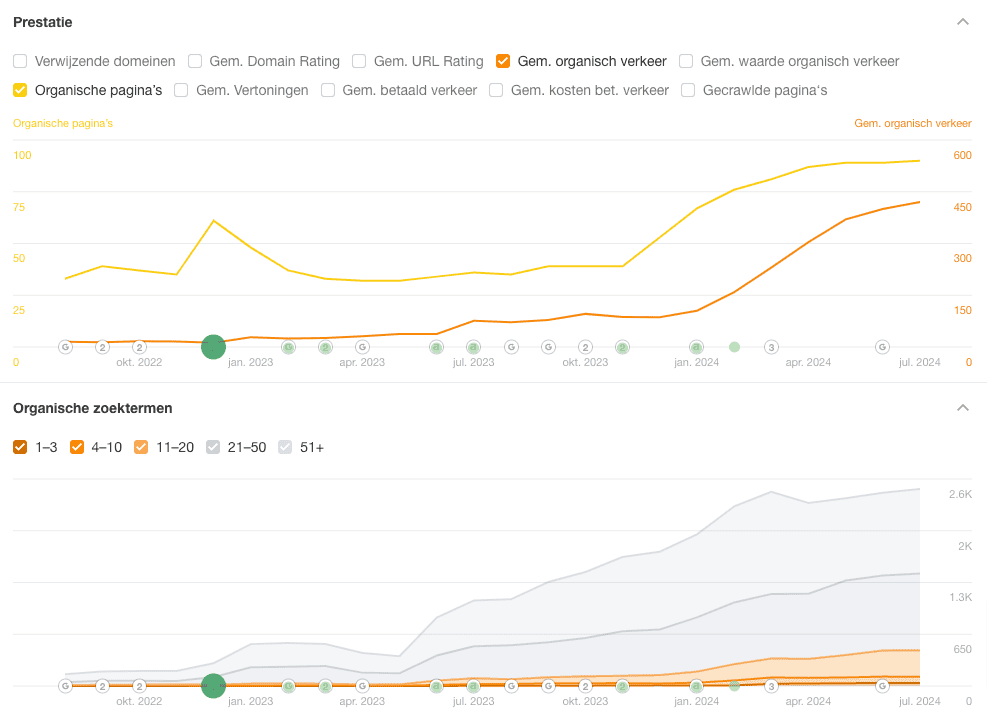
Task: Disable the Organische pagina's checkbox
Action: coord(20,90)
